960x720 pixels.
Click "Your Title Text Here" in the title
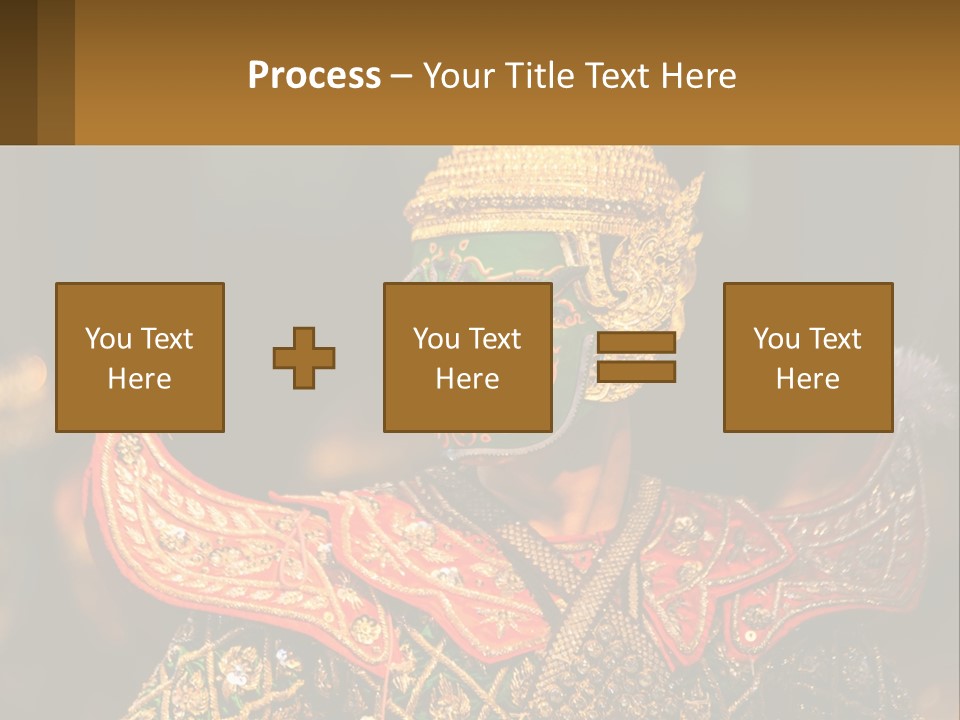(579, 75)
